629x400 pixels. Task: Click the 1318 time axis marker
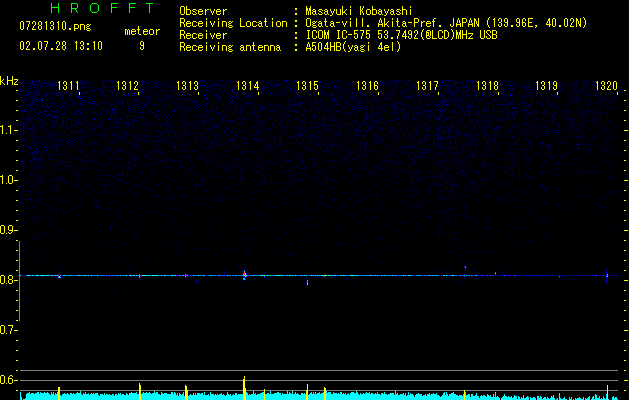click(x=487, y=85)
